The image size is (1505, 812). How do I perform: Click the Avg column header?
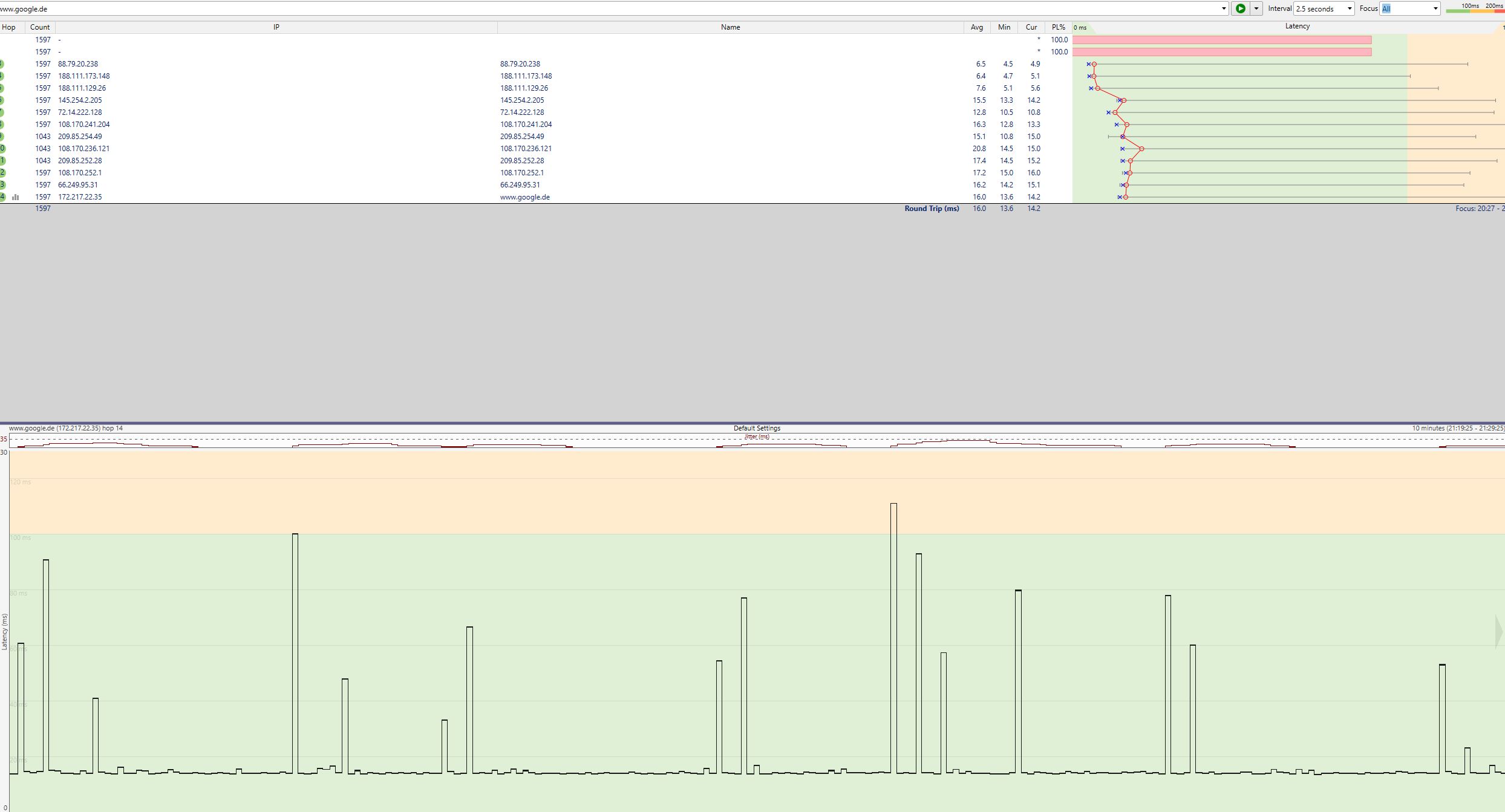pos(977,27)
